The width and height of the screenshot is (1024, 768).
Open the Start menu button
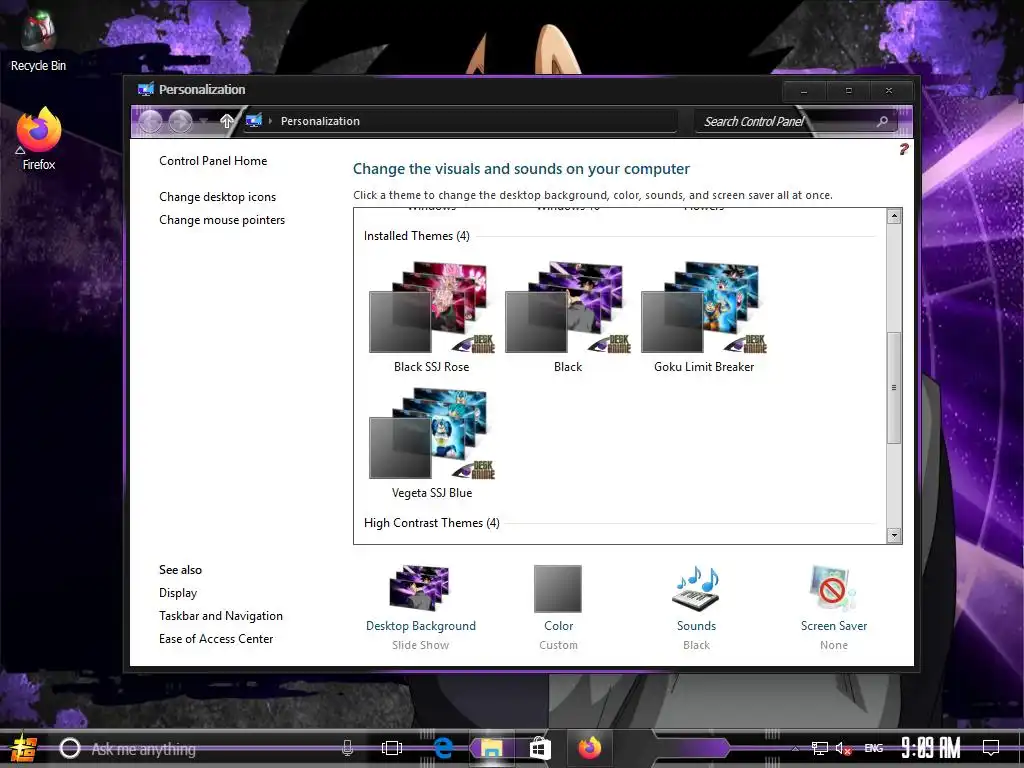(x=24, y=748)
